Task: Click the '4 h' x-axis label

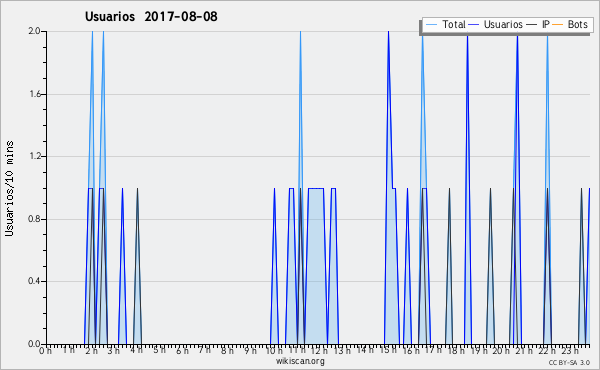Action: tap(136, 350)
